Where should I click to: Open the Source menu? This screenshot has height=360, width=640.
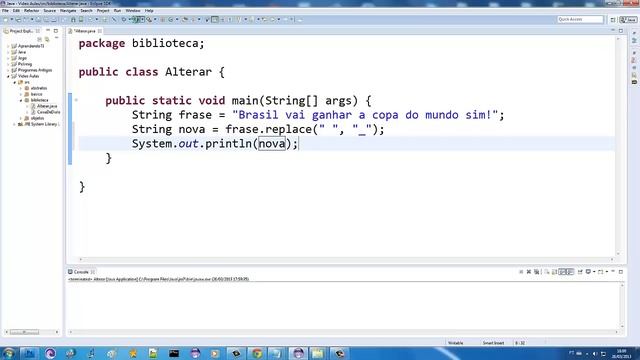(x=49, y=11)
